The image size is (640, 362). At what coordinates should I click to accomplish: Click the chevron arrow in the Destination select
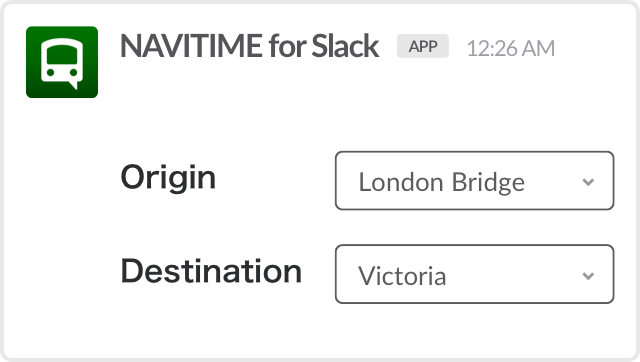[x=588, y=276]
